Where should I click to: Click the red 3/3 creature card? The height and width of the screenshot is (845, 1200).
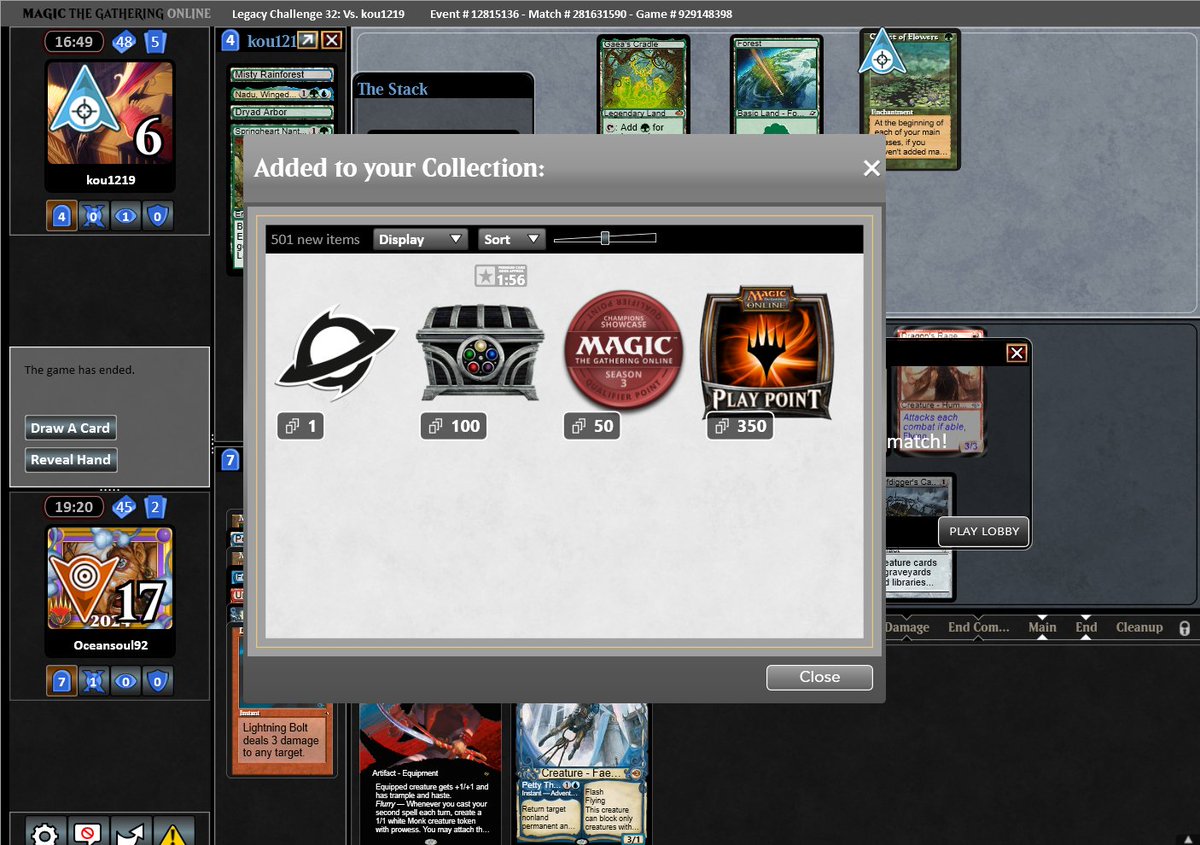(x=938, y=392)
